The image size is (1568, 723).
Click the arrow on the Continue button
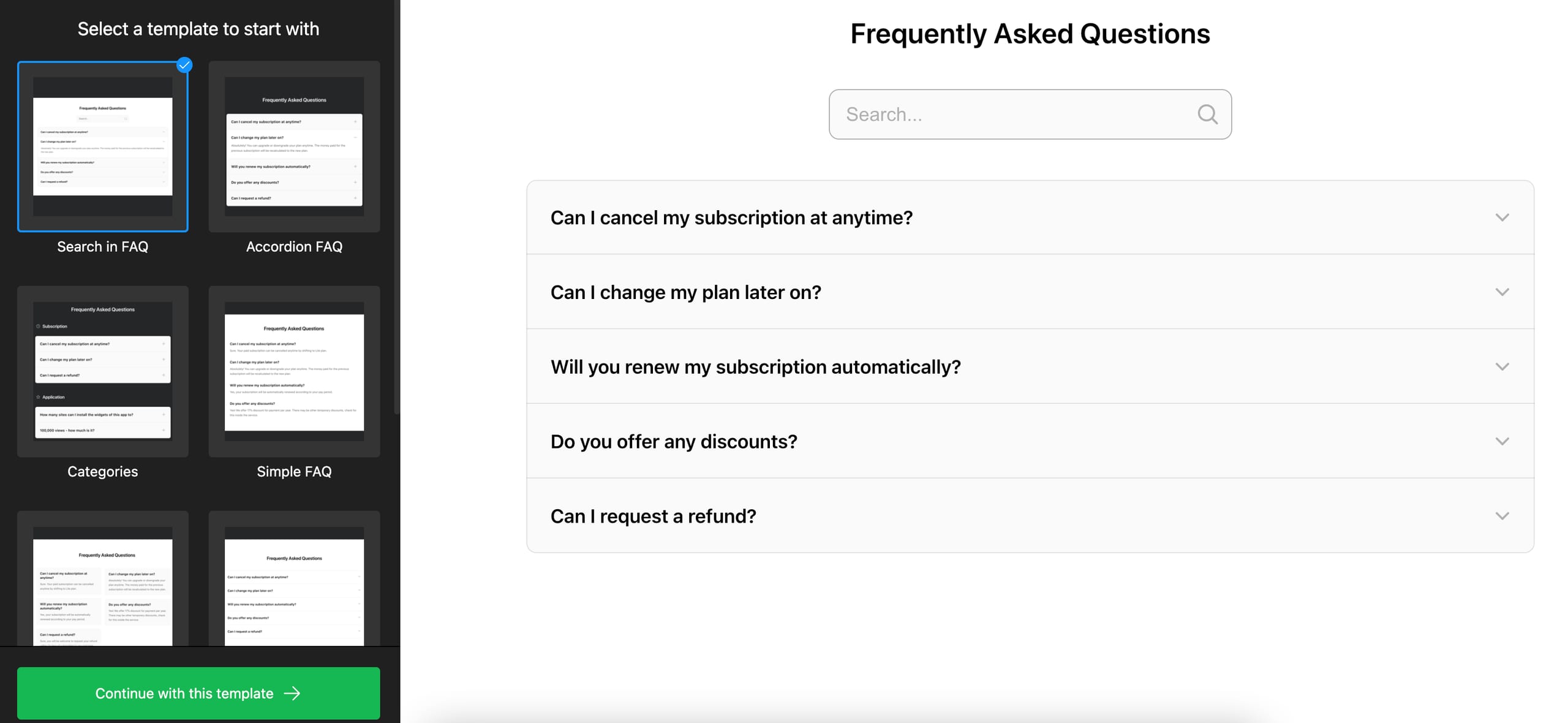292,694
